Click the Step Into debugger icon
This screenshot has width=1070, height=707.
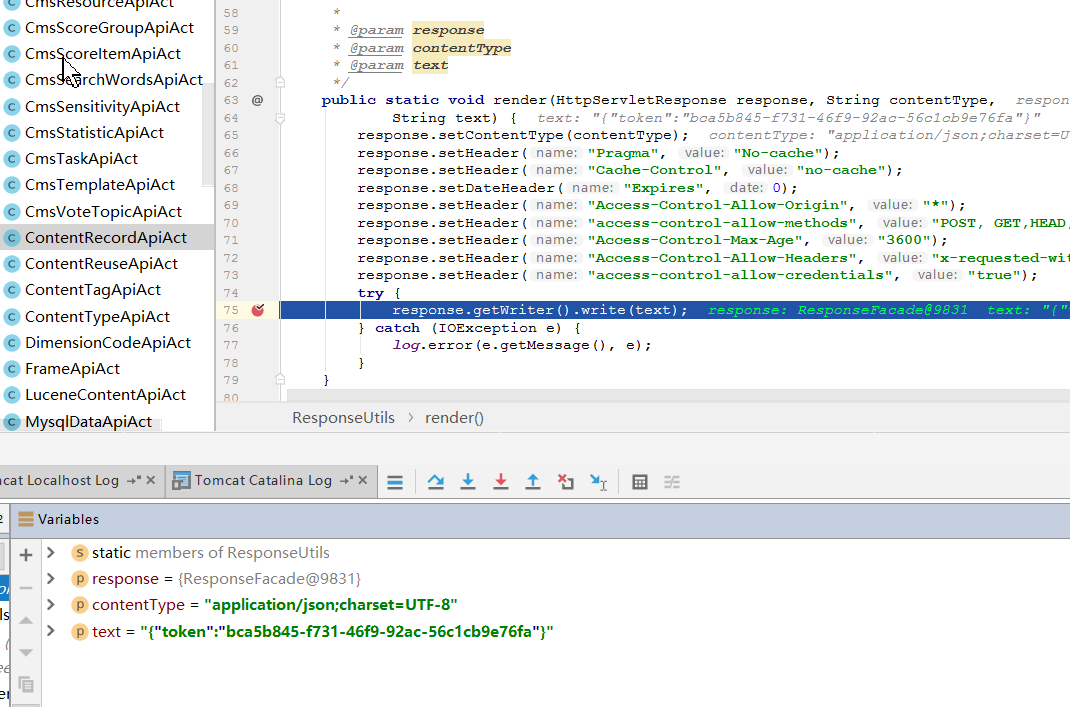click(x=468, y=482)
